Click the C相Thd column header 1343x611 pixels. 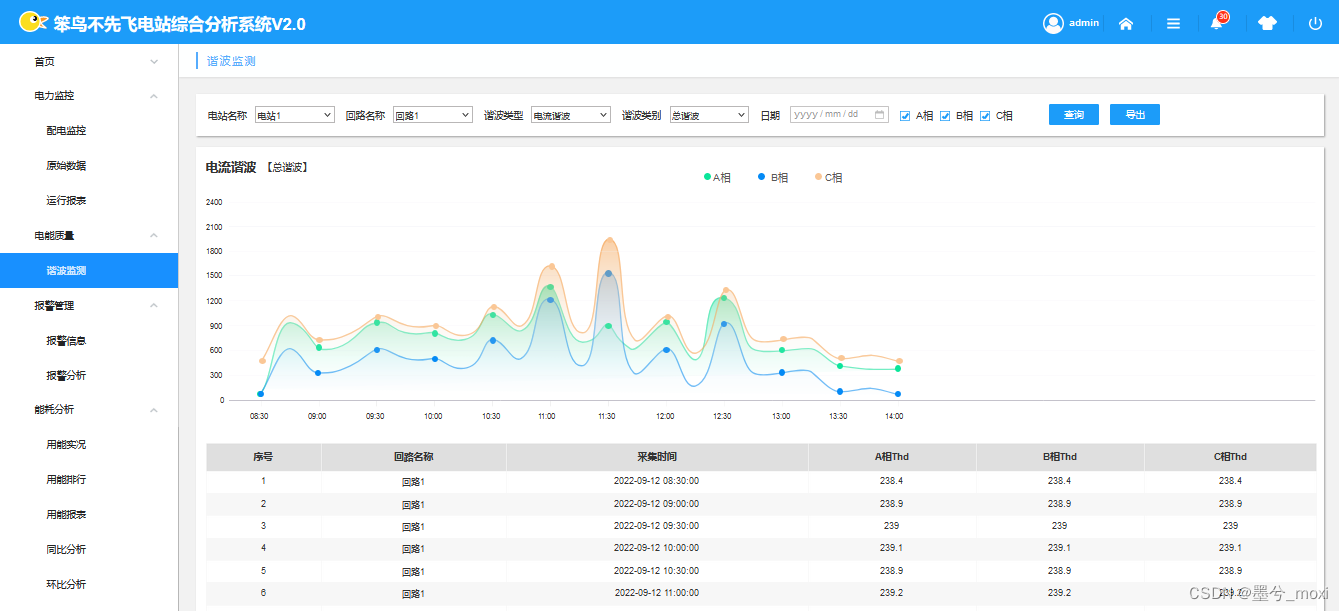tap(1230, 457)
